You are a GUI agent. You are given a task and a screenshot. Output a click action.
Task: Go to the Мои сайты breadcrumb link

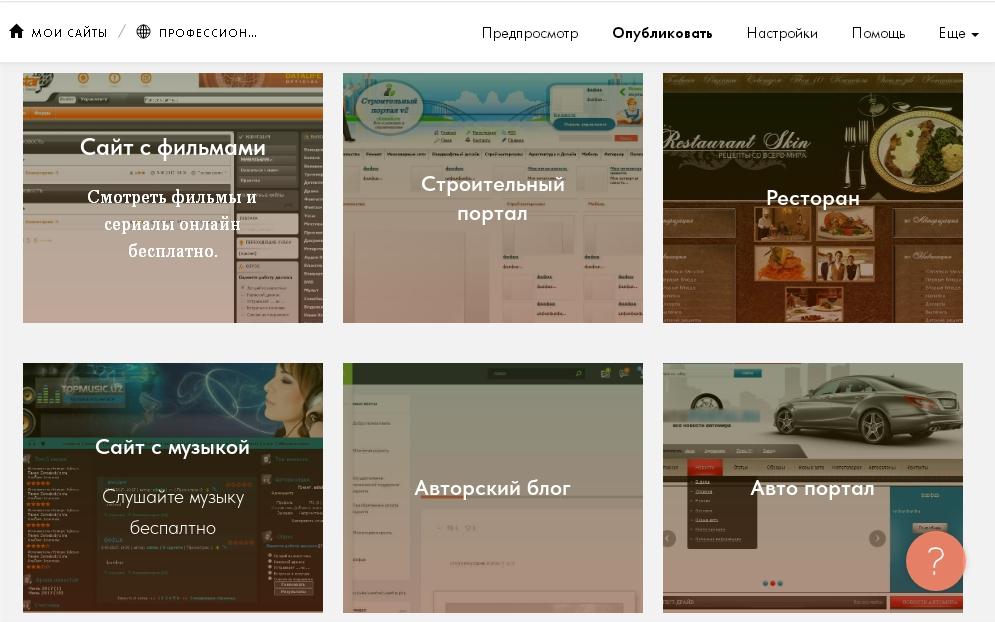tap(68, 33)
